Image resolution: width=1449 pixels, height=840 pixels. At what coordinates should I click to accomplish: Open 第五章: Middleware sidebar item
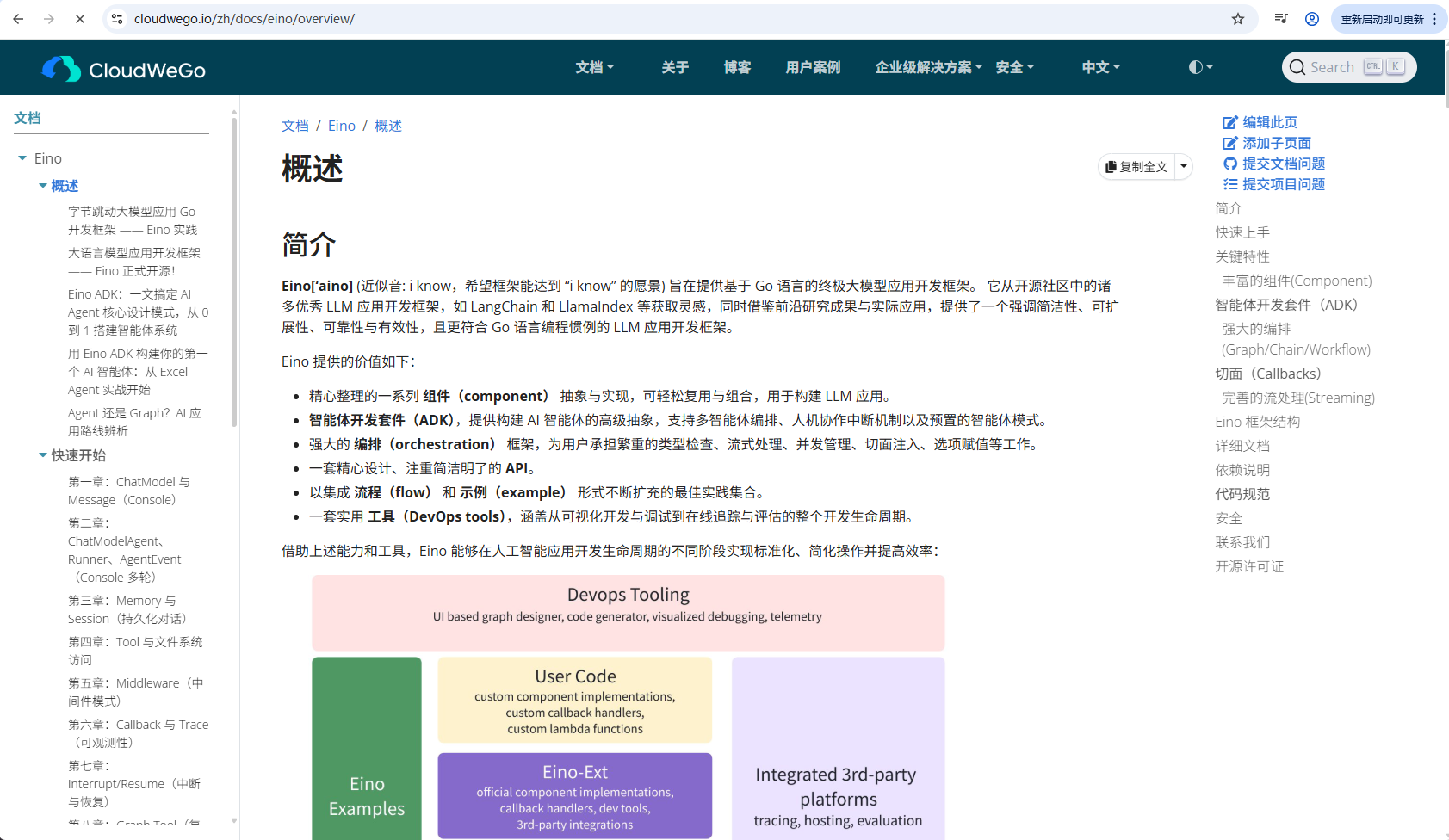[136, 692]
